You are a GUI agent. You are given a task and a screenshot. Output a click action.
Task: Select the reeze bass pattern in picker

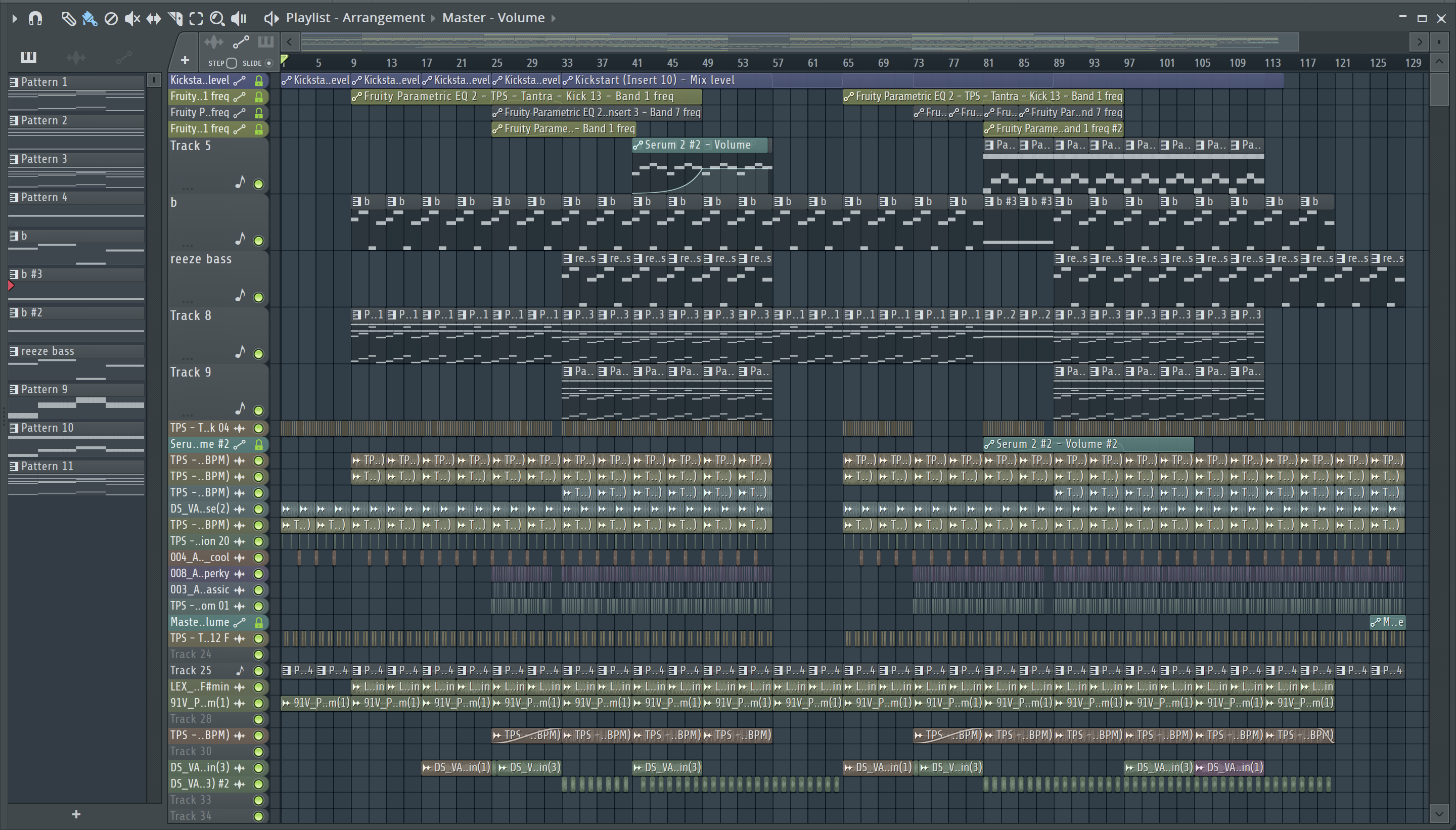[x=76, y=351]
